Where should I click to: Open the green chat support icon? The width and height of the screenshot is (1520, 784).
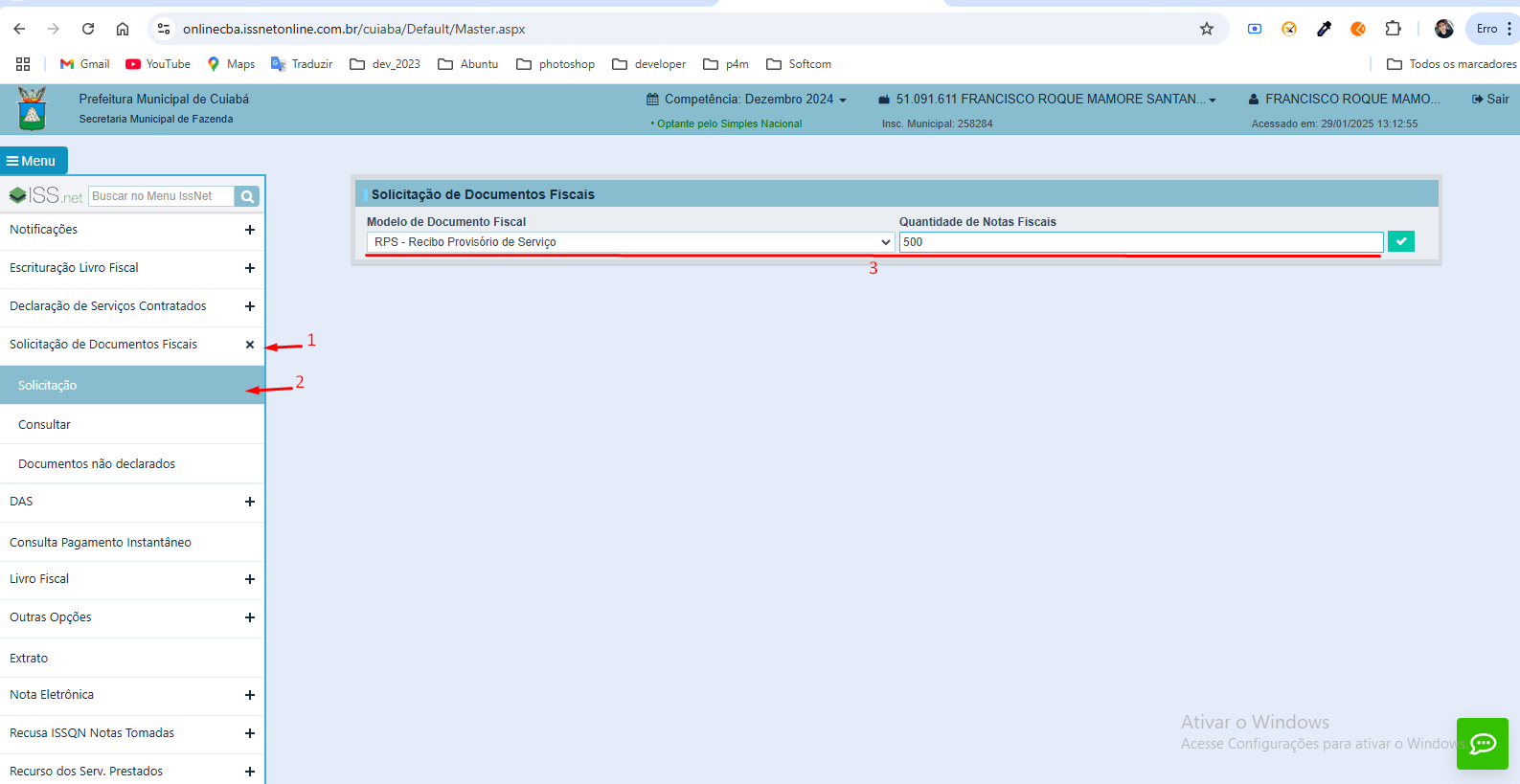(x=1482, y=744)
